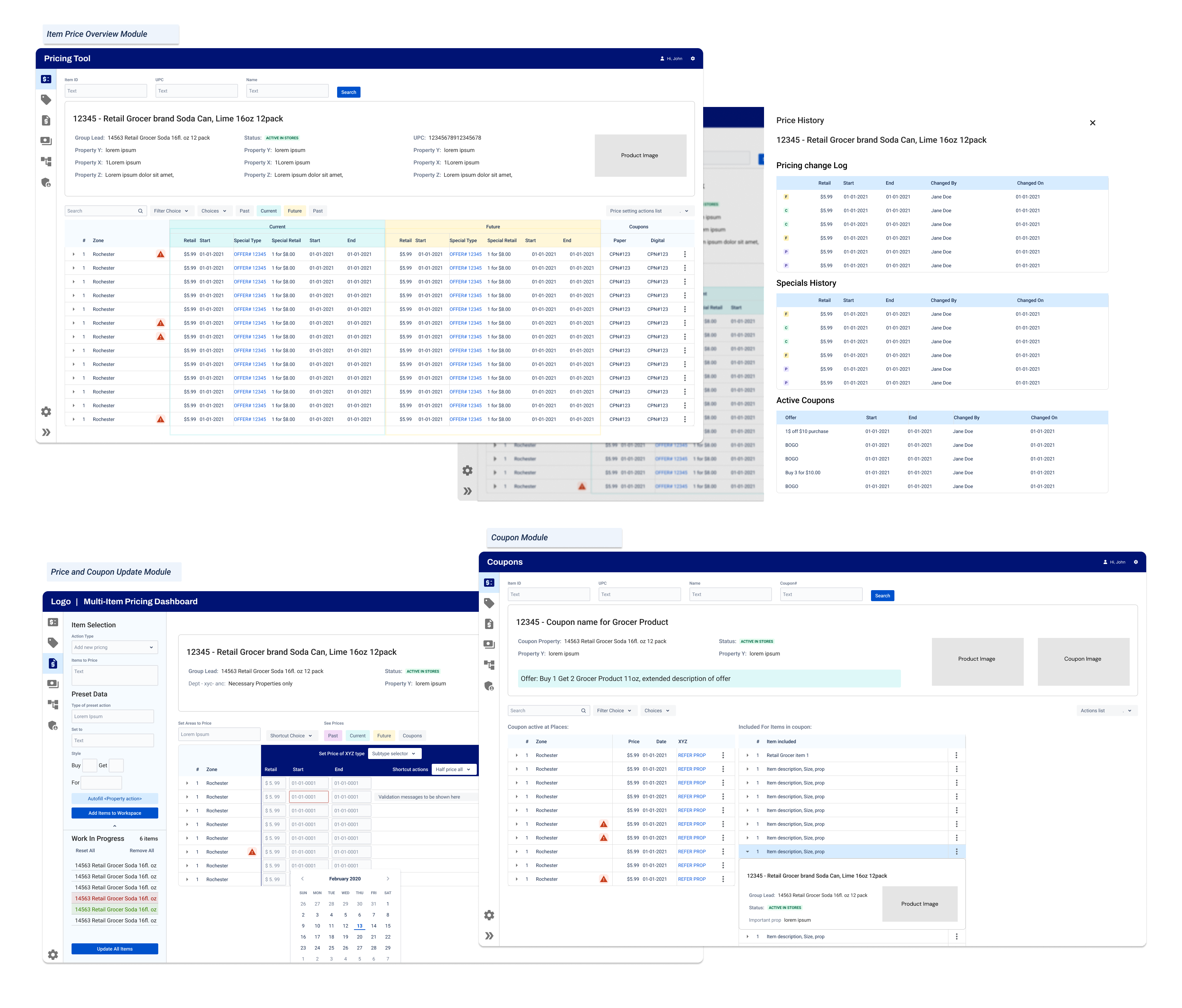Click the Coupon# field in Coupons window
This screenshot has width=1182, height=1008.
[x=821, y=594]
